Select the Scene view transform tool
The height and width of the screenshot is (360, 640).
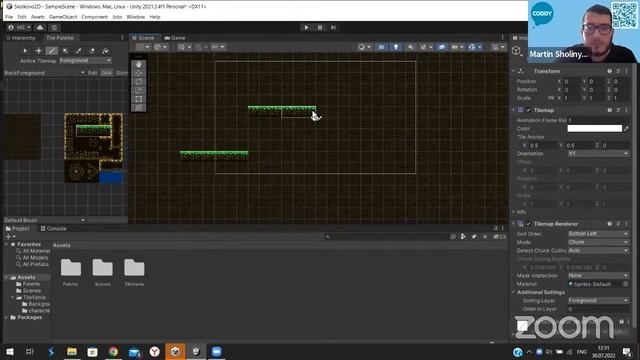[x=139, y=107]
